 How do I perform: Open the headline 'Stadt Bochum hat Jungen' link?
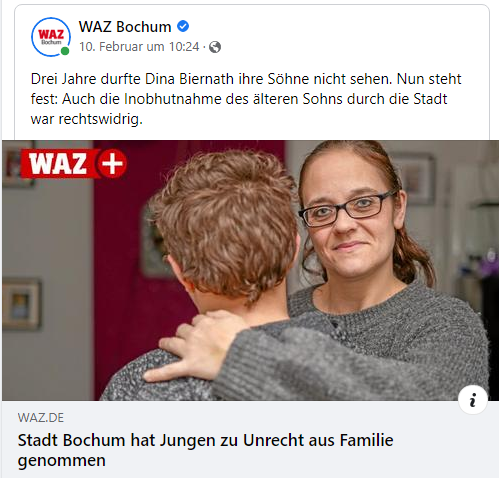(205, 450)
